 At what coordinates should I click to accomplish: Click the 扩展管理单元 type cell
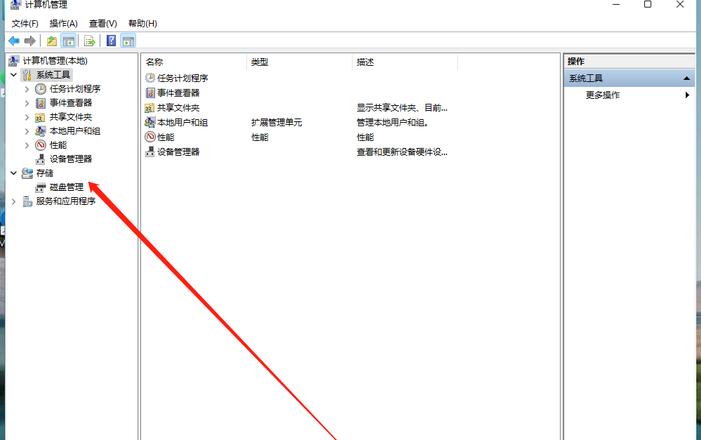[x=276, y=122]
